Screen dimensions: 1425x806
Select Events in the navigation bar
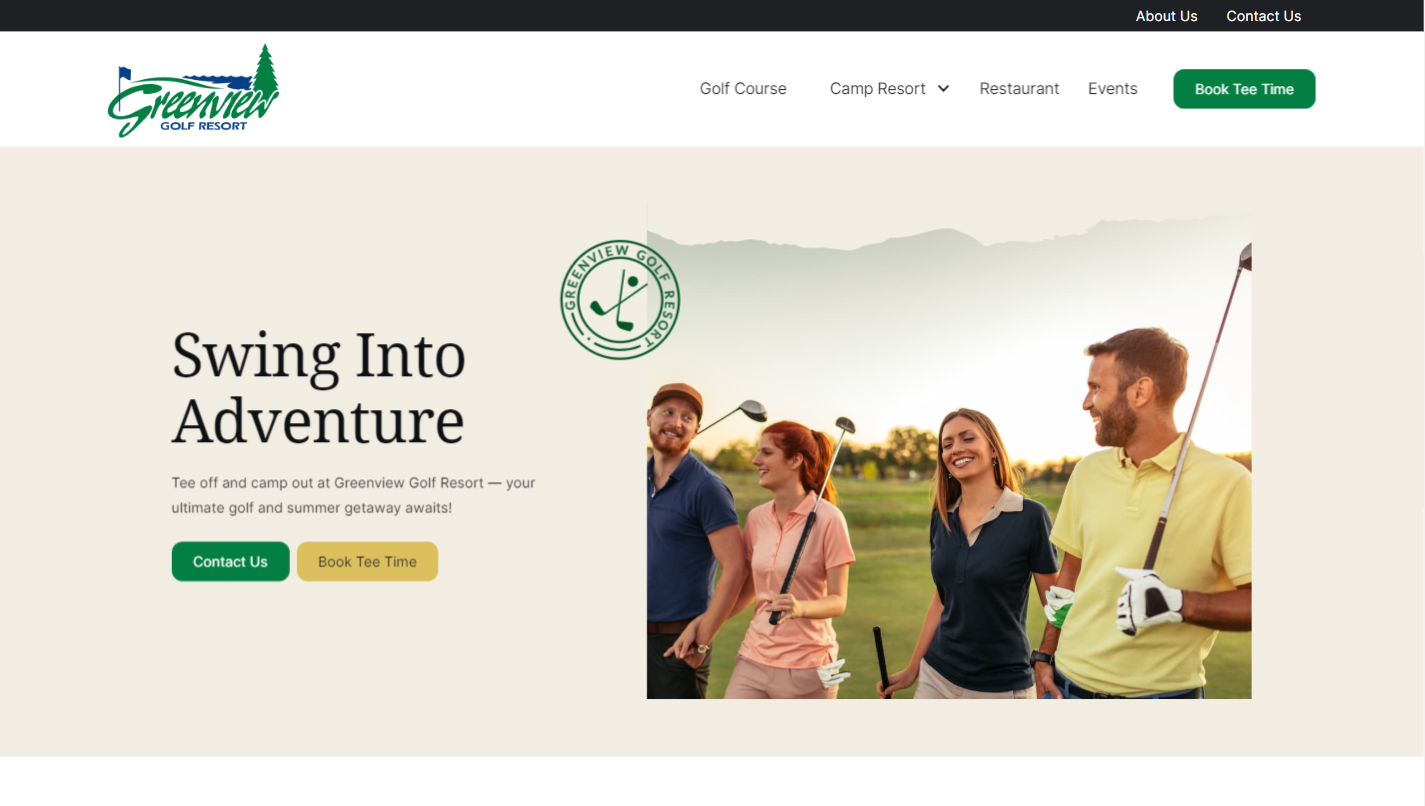(x=1113, y=89)
